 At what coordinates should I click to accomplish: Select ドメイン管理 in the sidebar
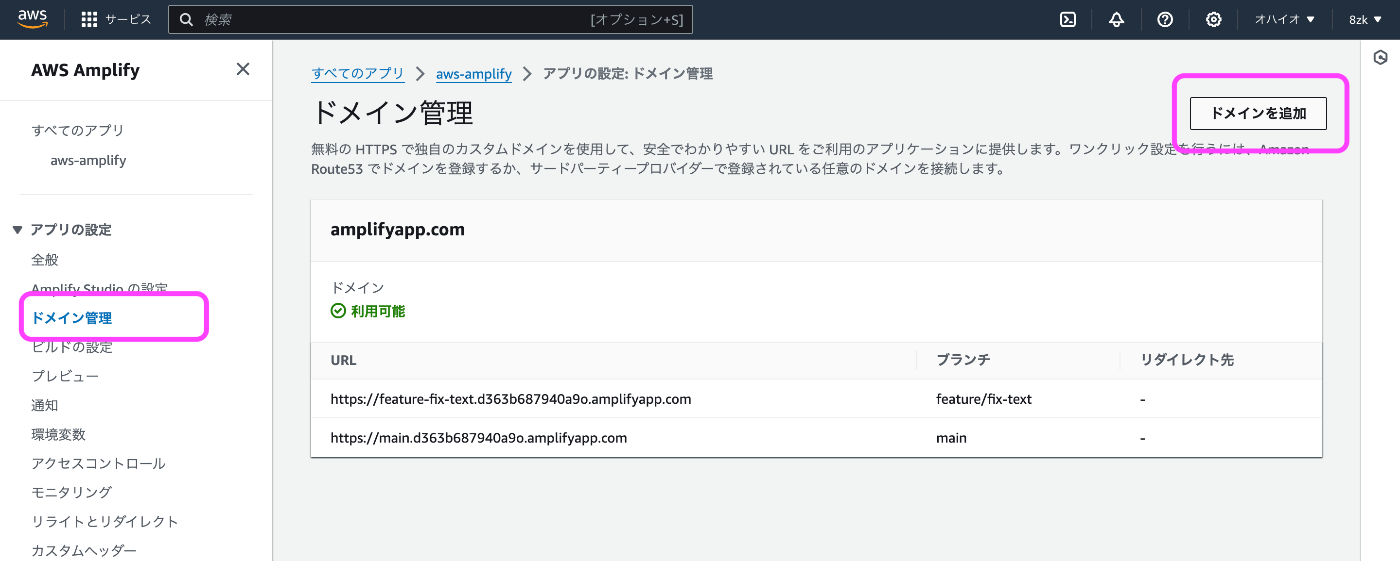72,318
